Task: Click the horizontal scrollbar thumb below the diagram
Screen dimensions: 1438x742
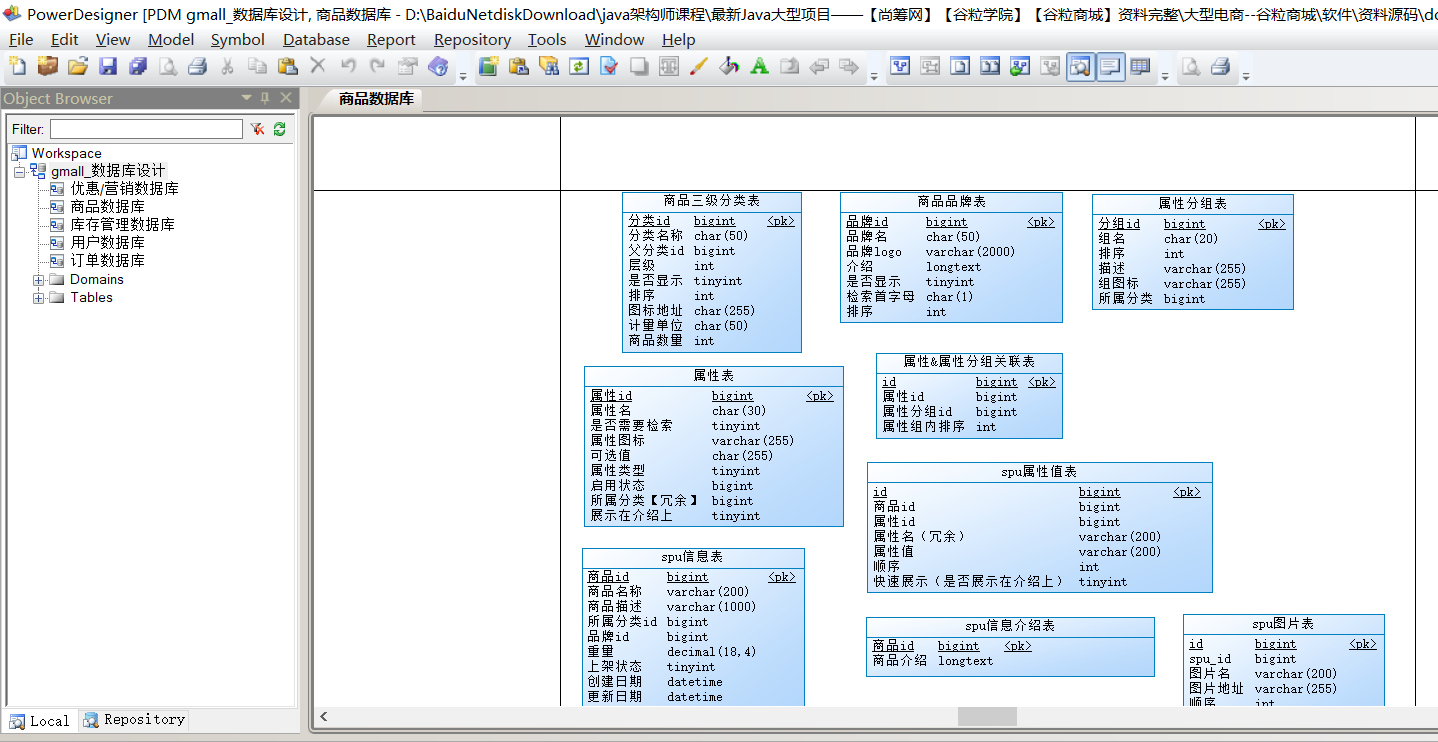Action: pyautogui.click(x=987, y=716)
